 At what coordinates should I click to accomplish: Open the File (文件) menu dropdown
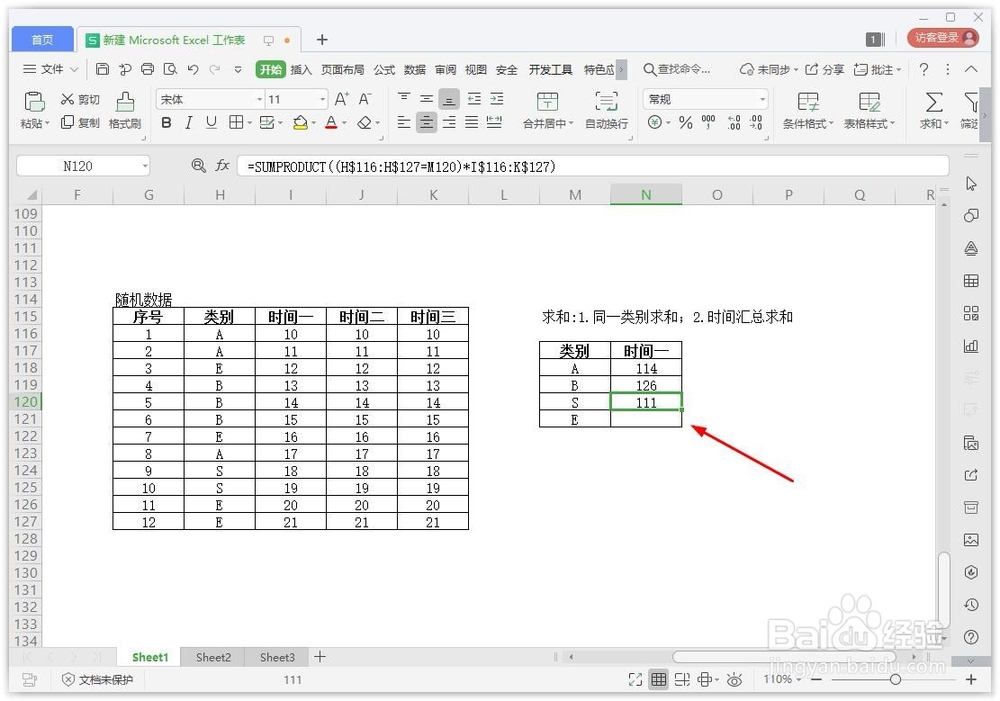tap(50, 69)
